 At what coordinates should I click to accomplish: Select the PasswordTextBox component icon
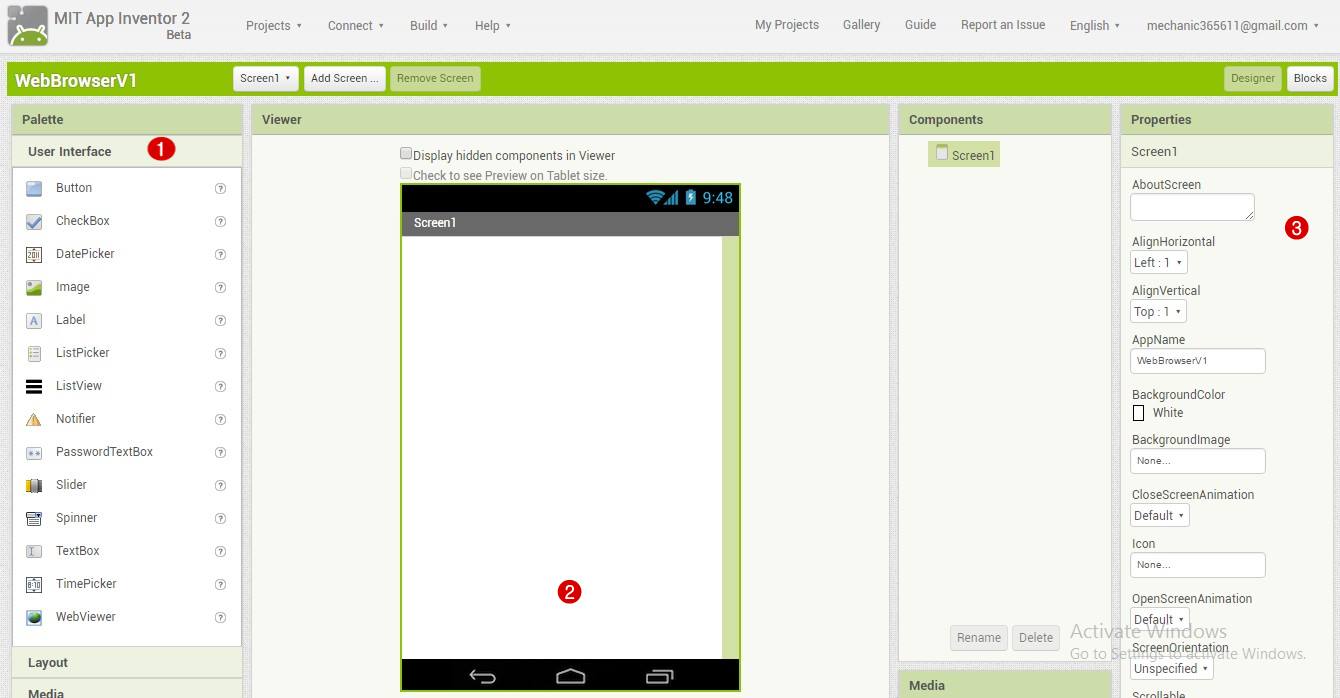click(x=34, y=452)
